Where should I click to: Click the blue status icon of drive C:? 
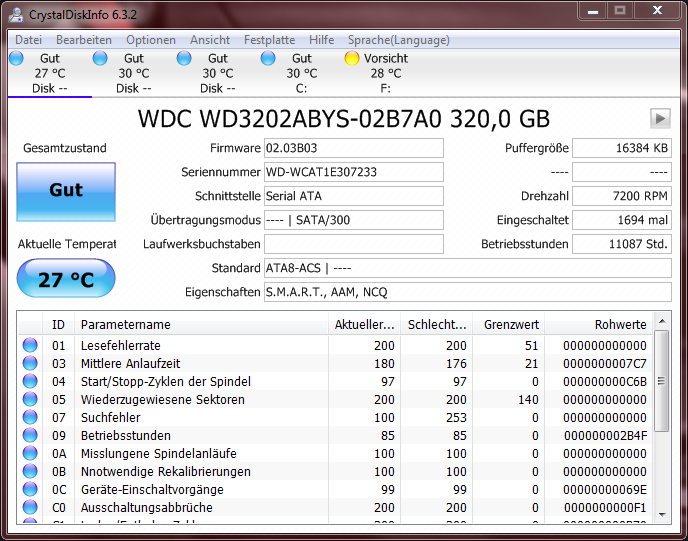(x=268, y=58)
